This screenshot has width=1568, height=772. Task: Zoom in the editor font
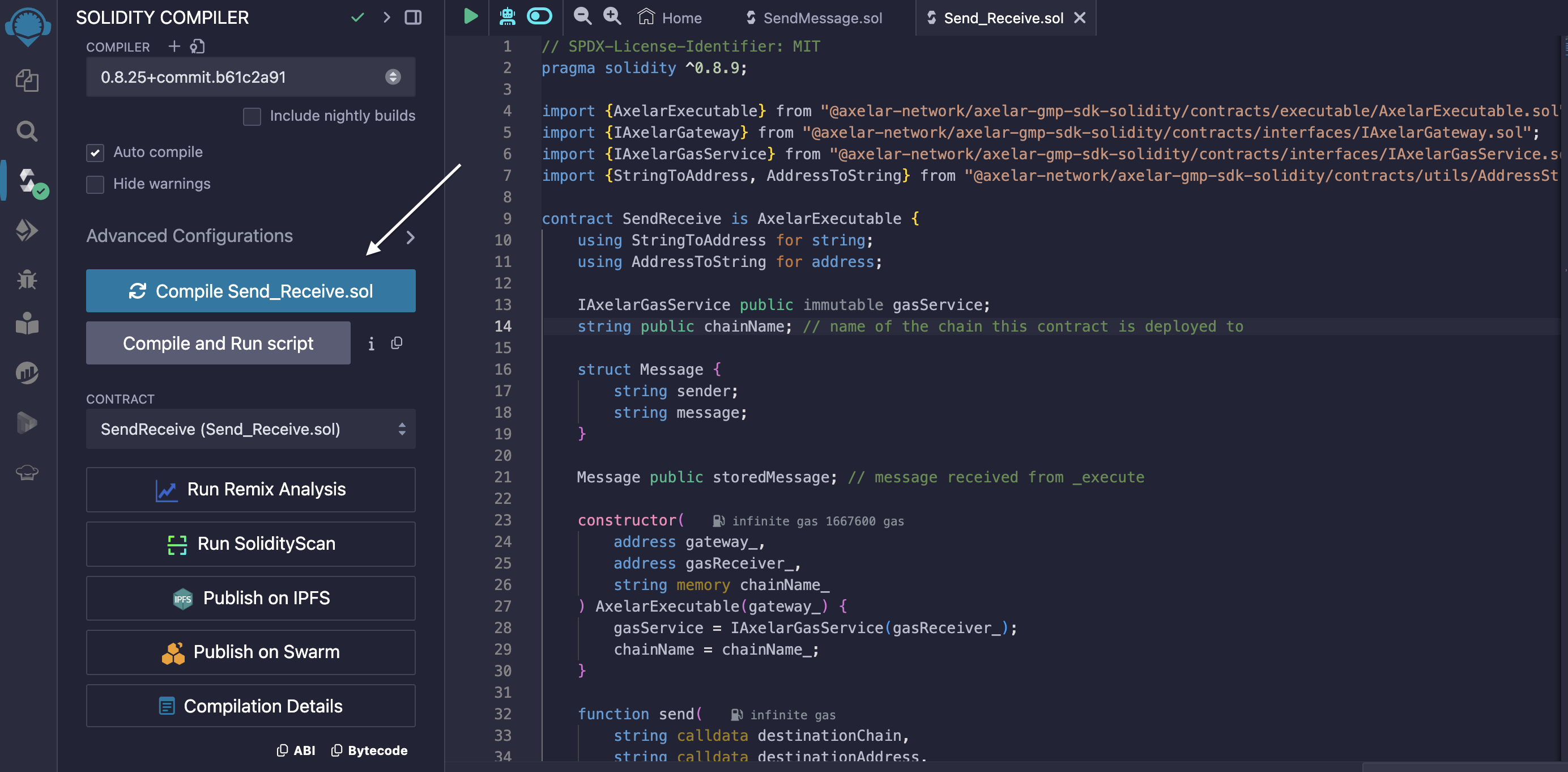click(612, 16)
